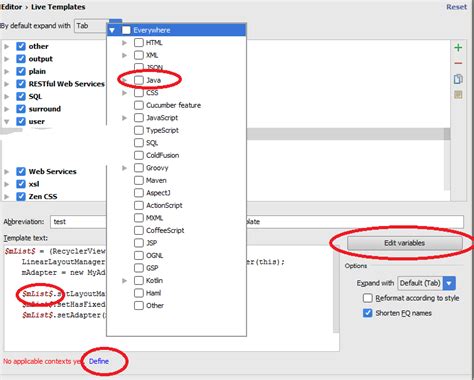Check the Other context checkbox
Image resolution: width=474 pixels, height=380 pixels.
[x=139, y=305]
